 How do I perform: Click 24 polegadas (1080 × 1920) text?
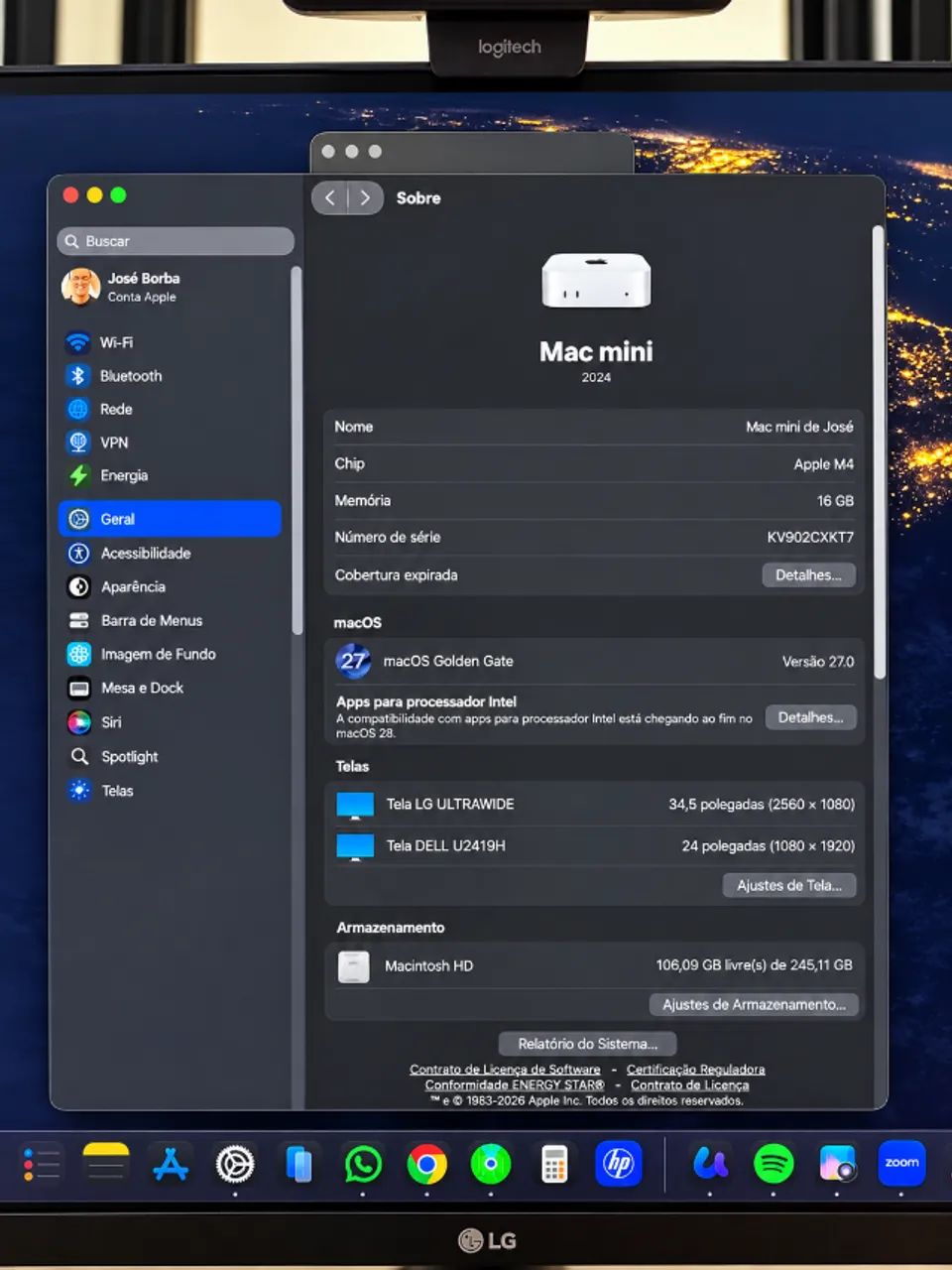(x=768, y=846)
